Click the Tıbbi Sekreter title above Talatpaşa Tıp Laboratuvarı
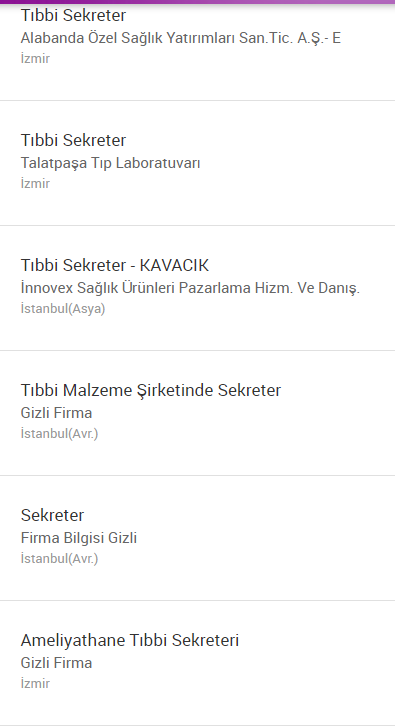The image size is (395, 726). pos(73,140)
